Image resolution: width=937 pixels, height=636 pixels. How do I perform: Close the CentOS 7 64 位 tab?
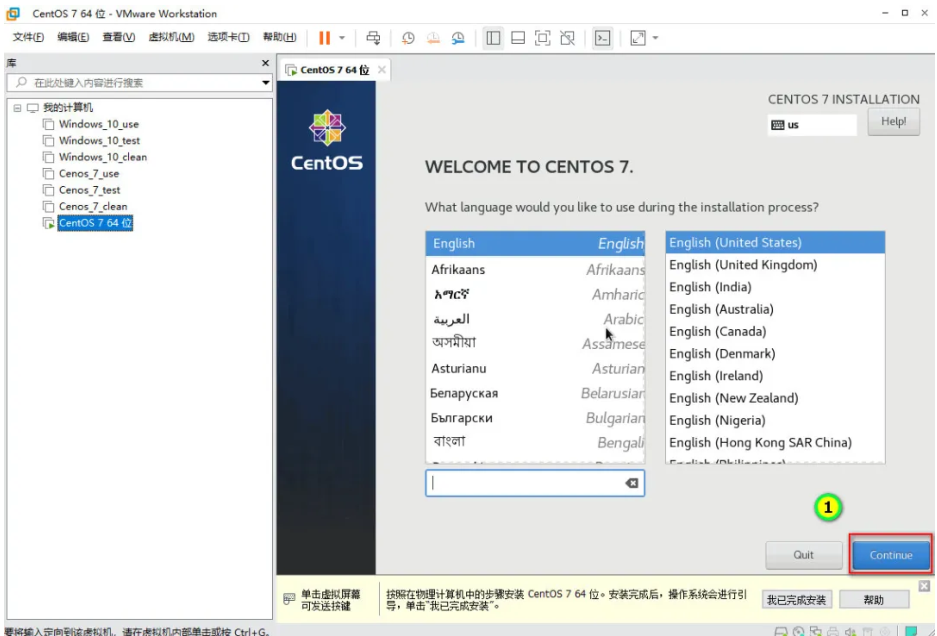381,70
